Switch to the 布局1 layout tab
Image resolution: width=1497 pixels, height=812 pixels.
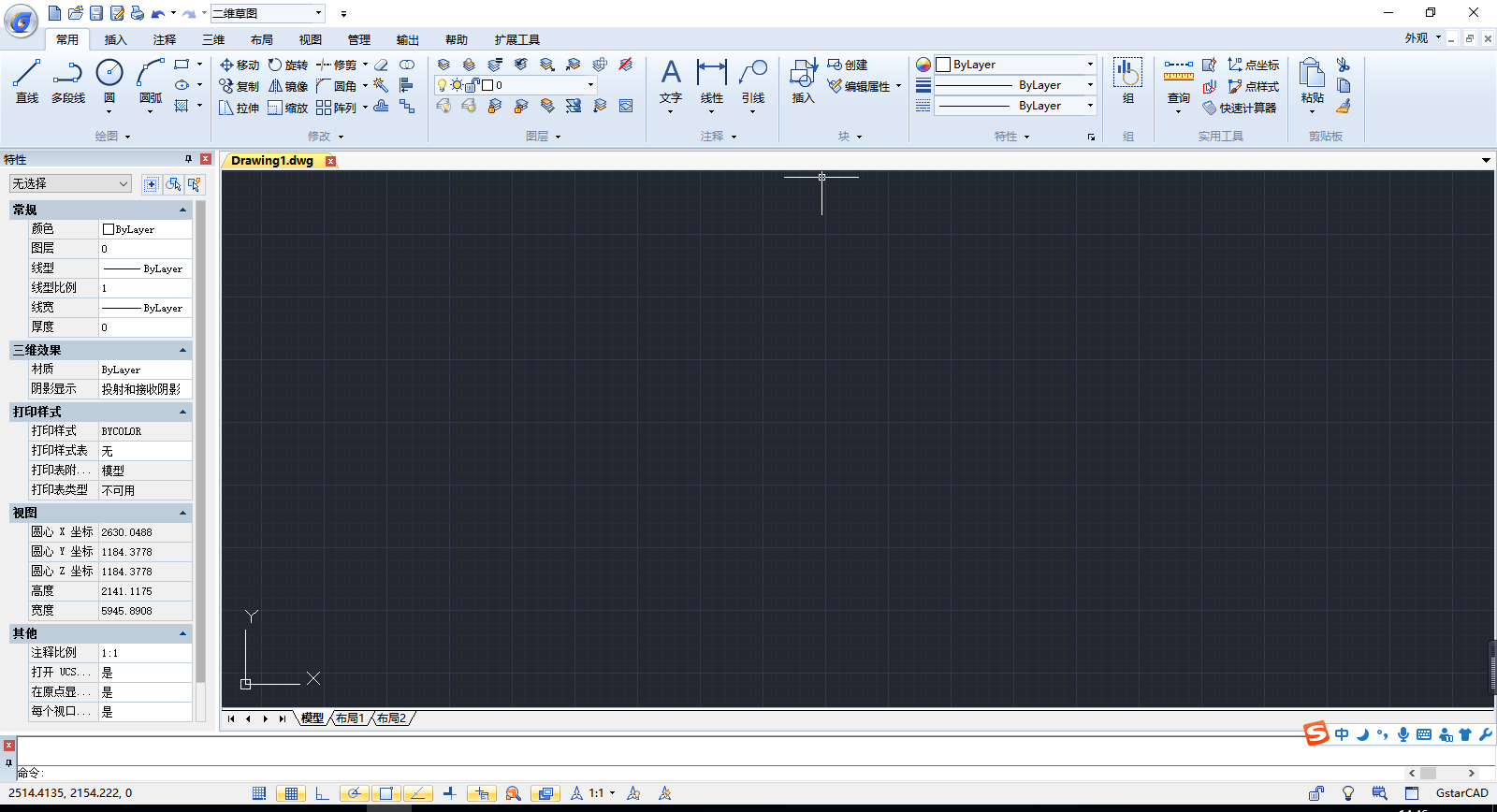pyautogui.click(x=350, y=718)
